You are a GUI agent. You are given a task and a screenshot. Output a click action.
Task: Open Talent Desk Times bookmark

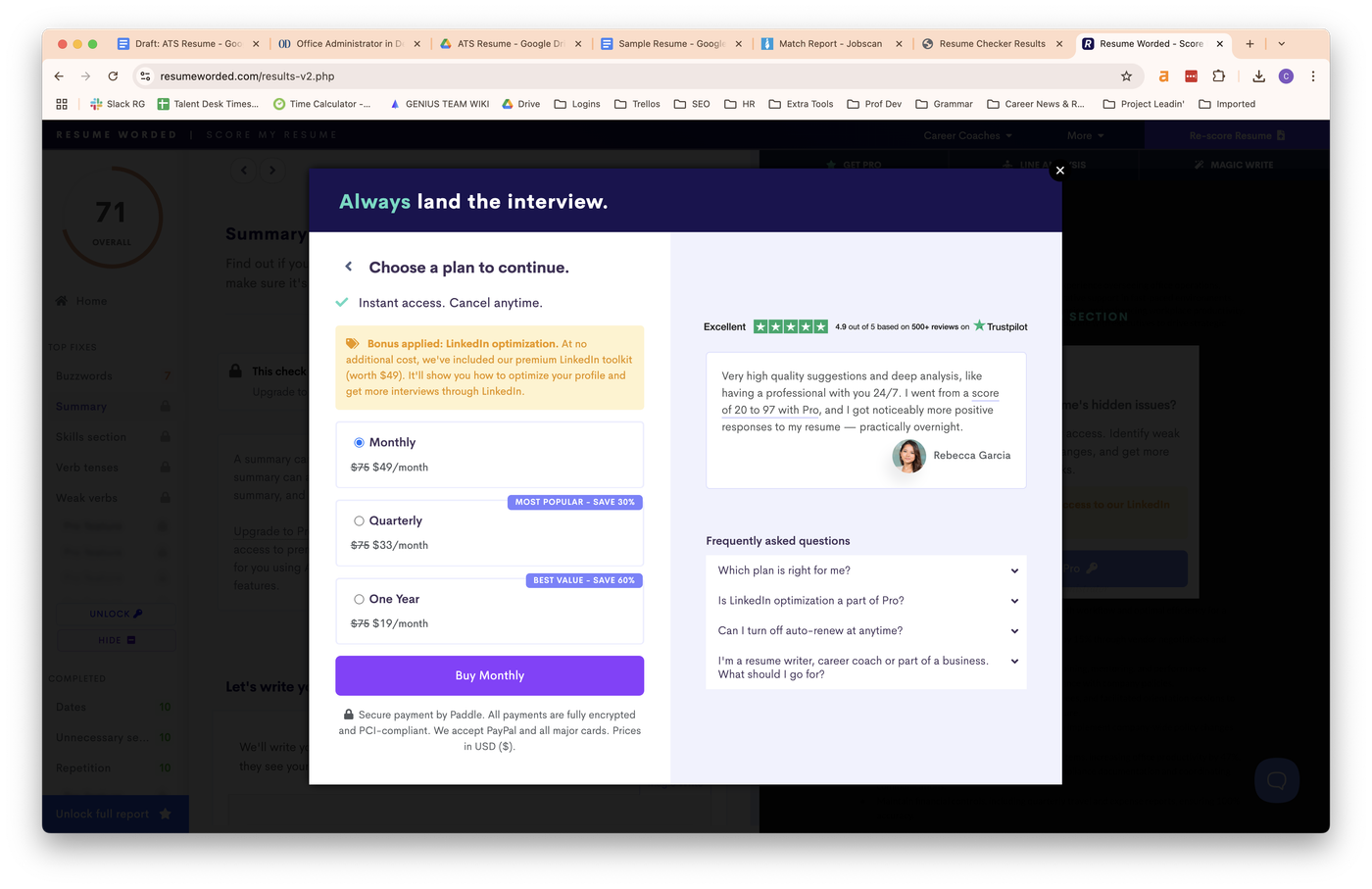(x=208, y=104)
